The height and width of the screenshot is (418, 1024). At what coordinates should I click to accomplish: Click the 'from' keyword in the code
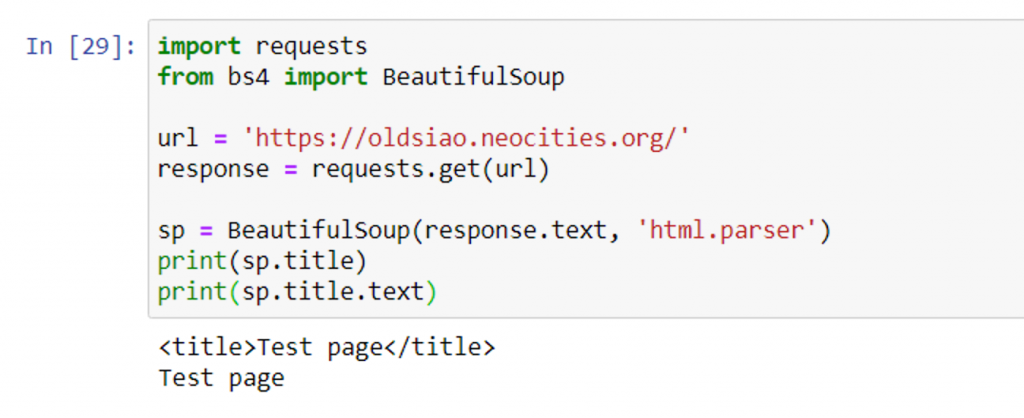(185, 77)
